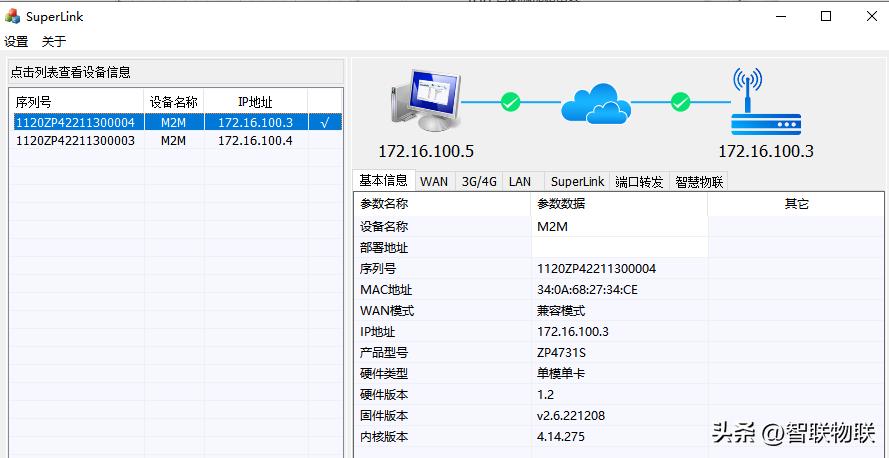Click green check between computer and cloud
Screen dimensions: 889x458
click(x=510, y=102)
